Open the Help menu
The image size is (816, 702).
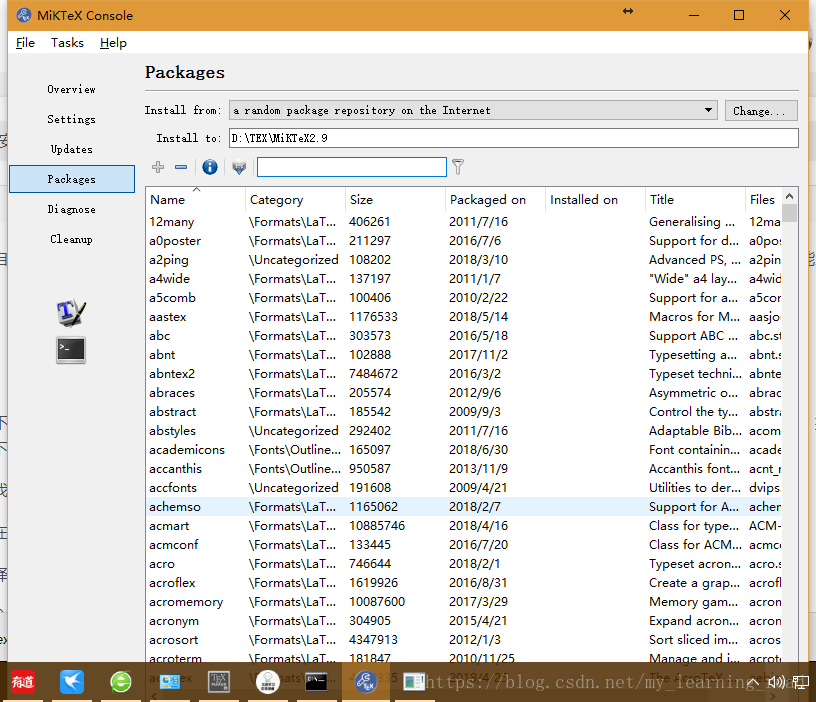pyautogui.click(x=113, y=43)
